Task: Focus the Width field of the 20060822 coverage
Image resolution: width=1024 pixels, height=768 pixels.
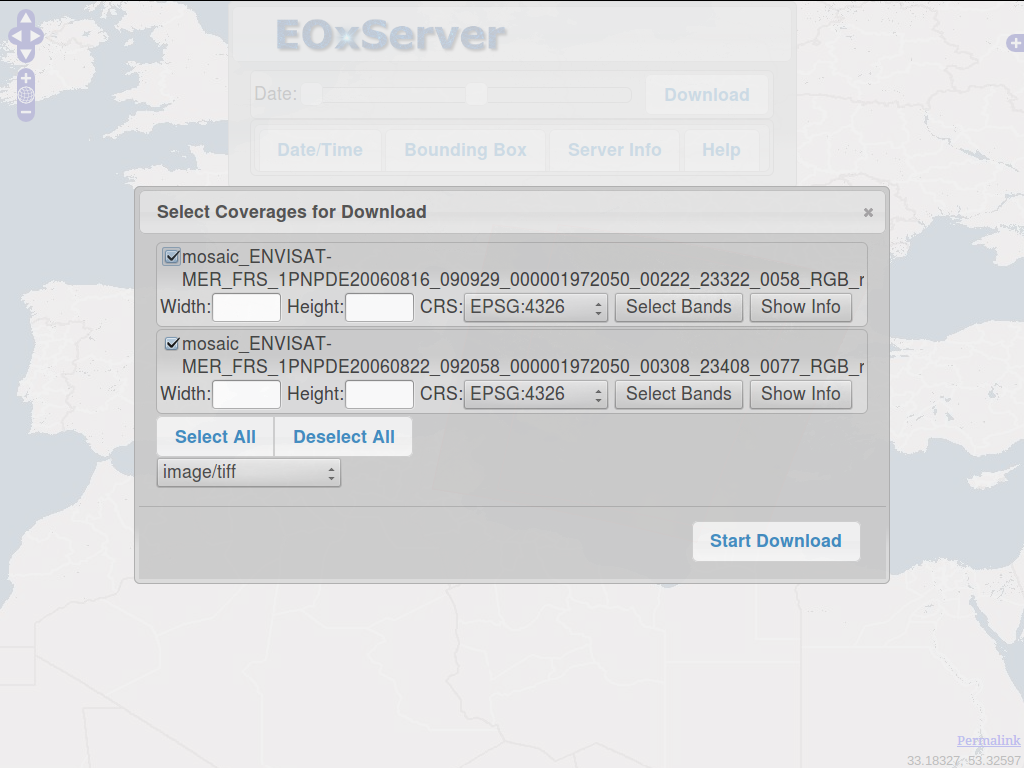Action: pos(247,394)
